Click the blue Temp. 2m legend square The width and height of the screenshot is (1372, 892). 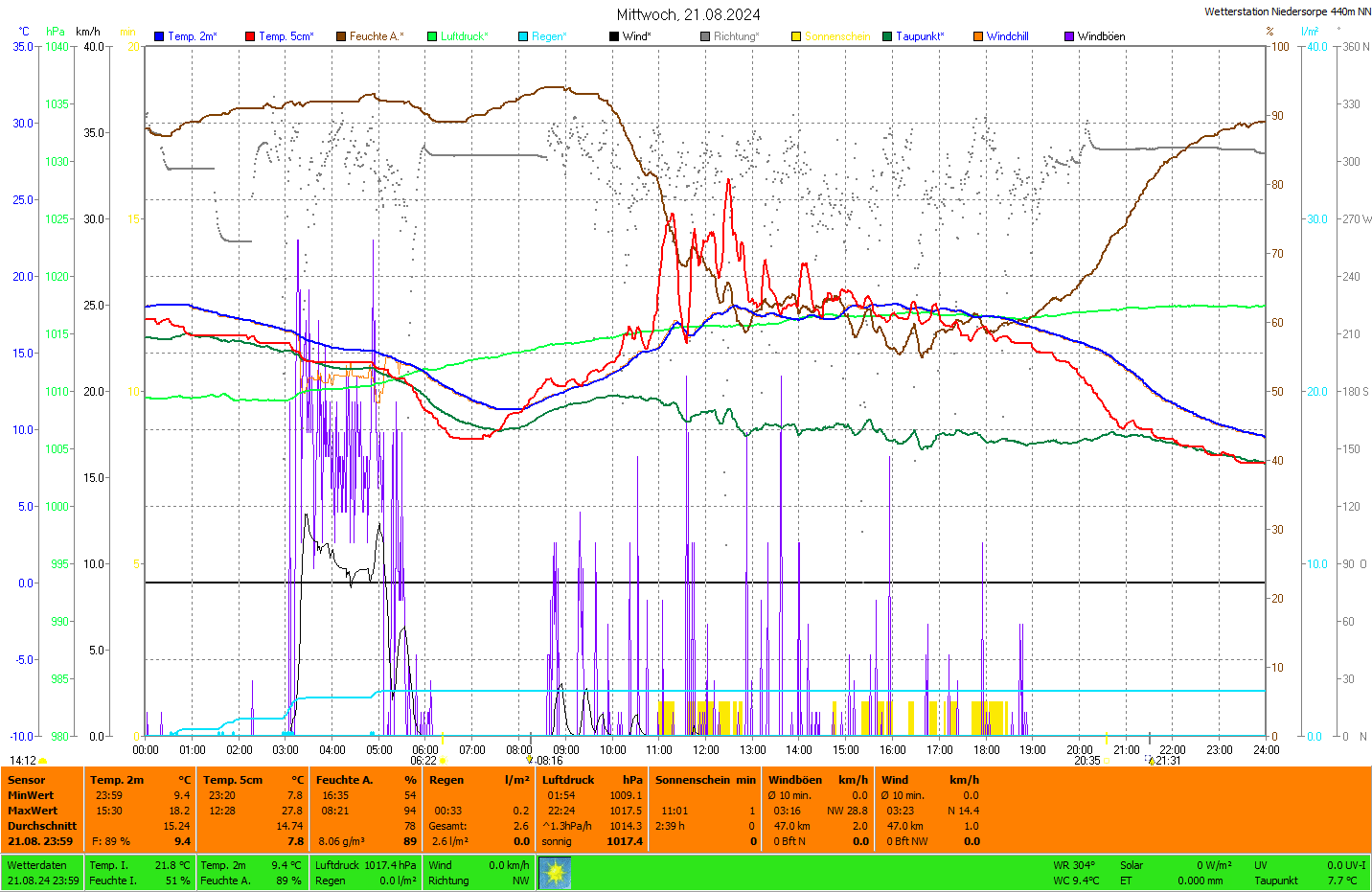(159, 36)
